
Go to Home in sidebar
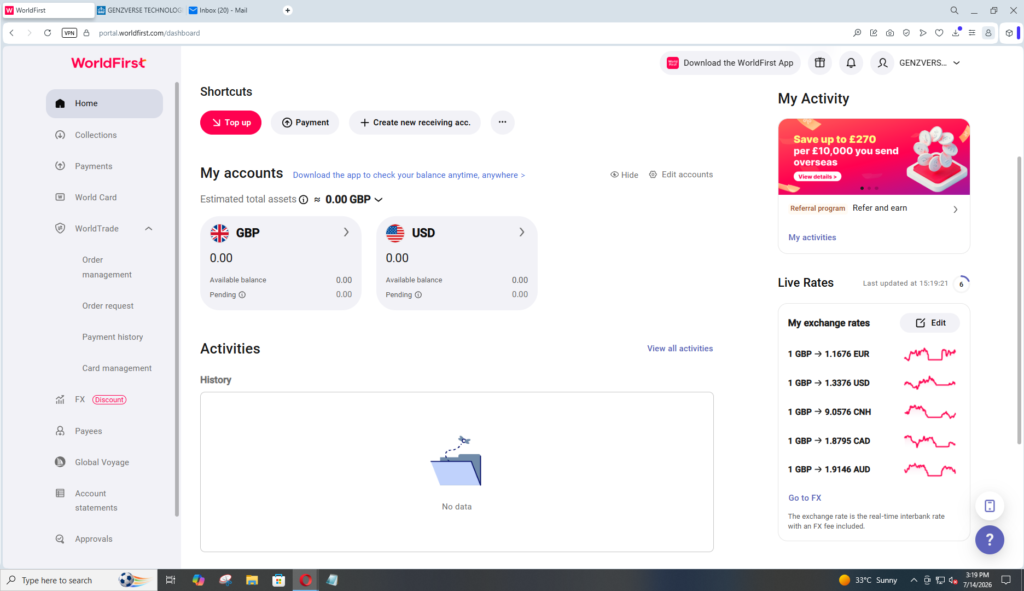pyautogui.click(x=104, y=103)
